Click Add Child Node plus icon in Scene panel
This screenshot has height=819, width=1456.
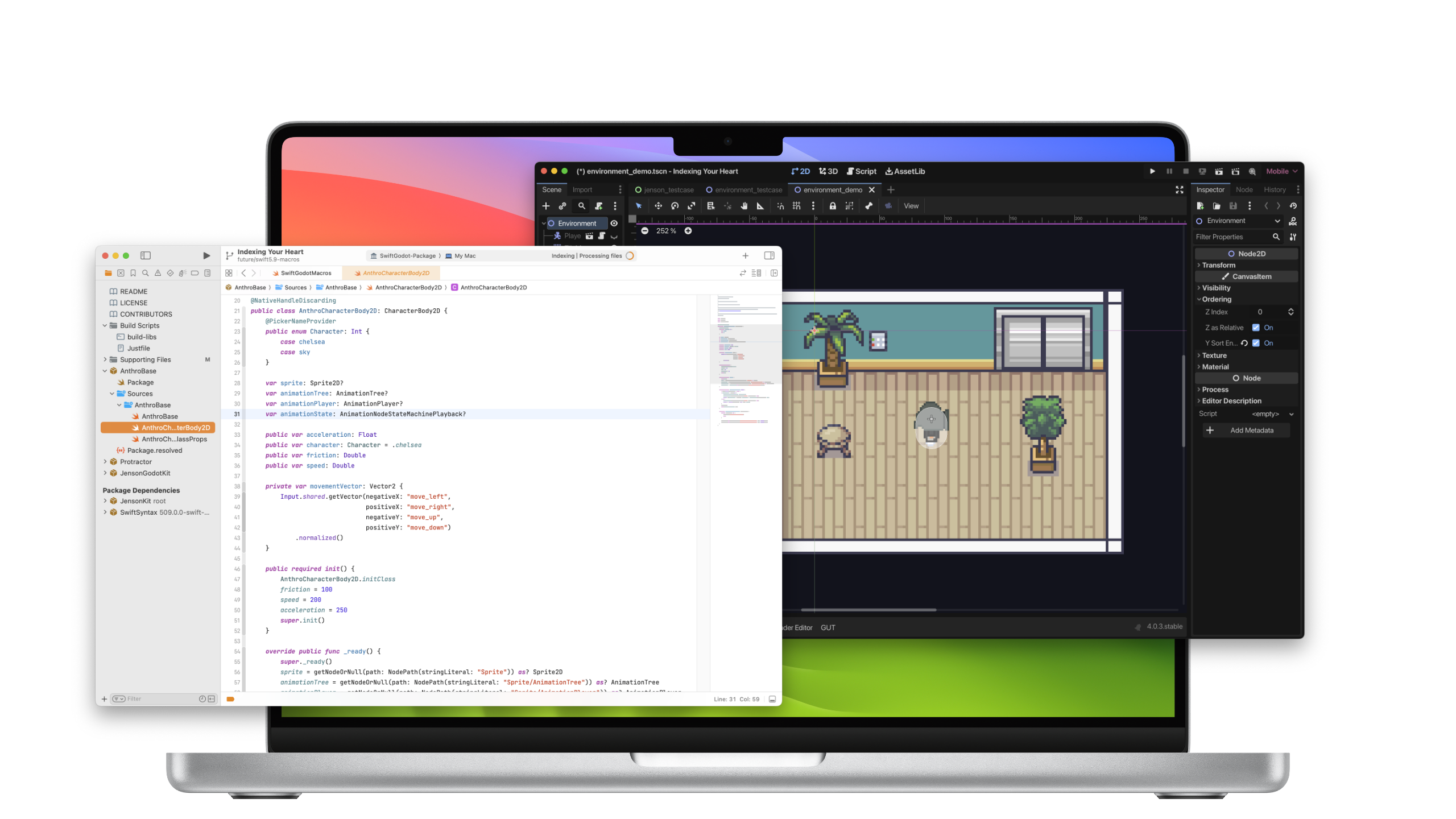(x=546, y=206)
